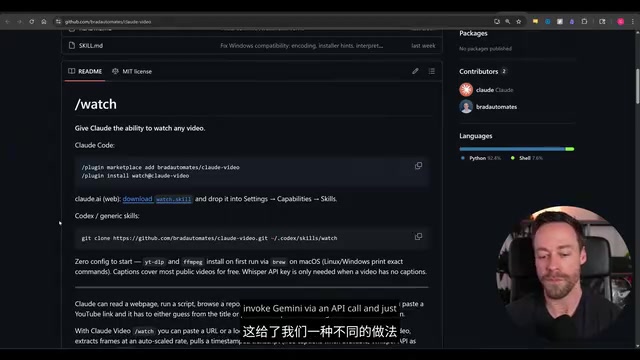Click the /watch heading

pos(96,104)
